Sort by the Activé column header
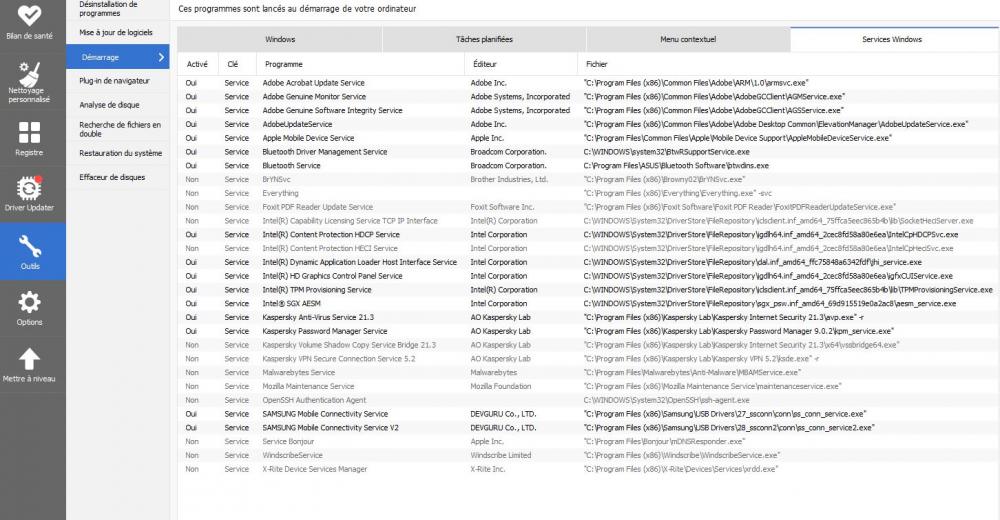Image resolution: width=1000 pixels, height=520 pixels. pyautogui.click(x=197, y=64)
